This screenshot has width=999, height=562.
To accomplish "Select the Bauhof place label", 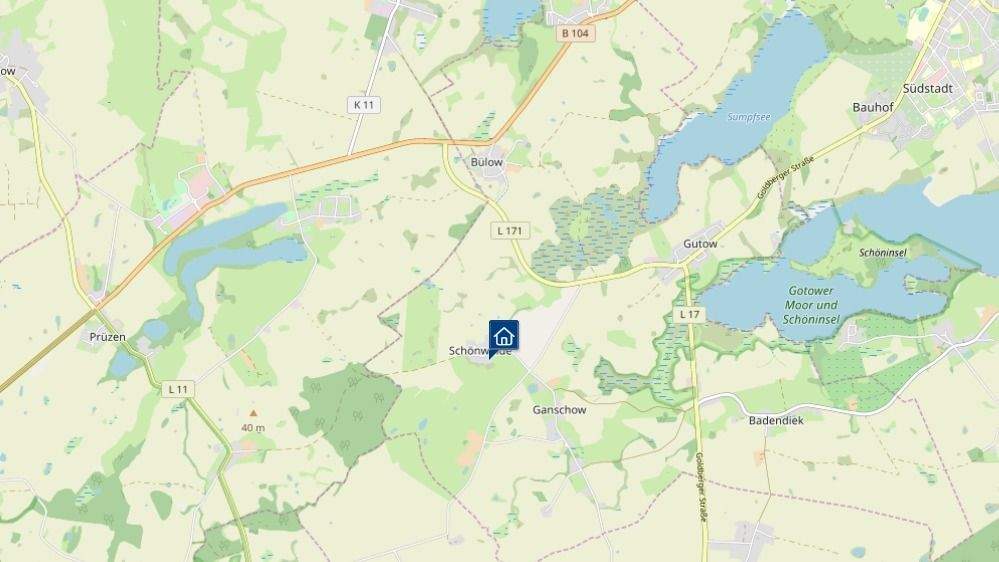I will pyautogui.click(x=873, y=107).
